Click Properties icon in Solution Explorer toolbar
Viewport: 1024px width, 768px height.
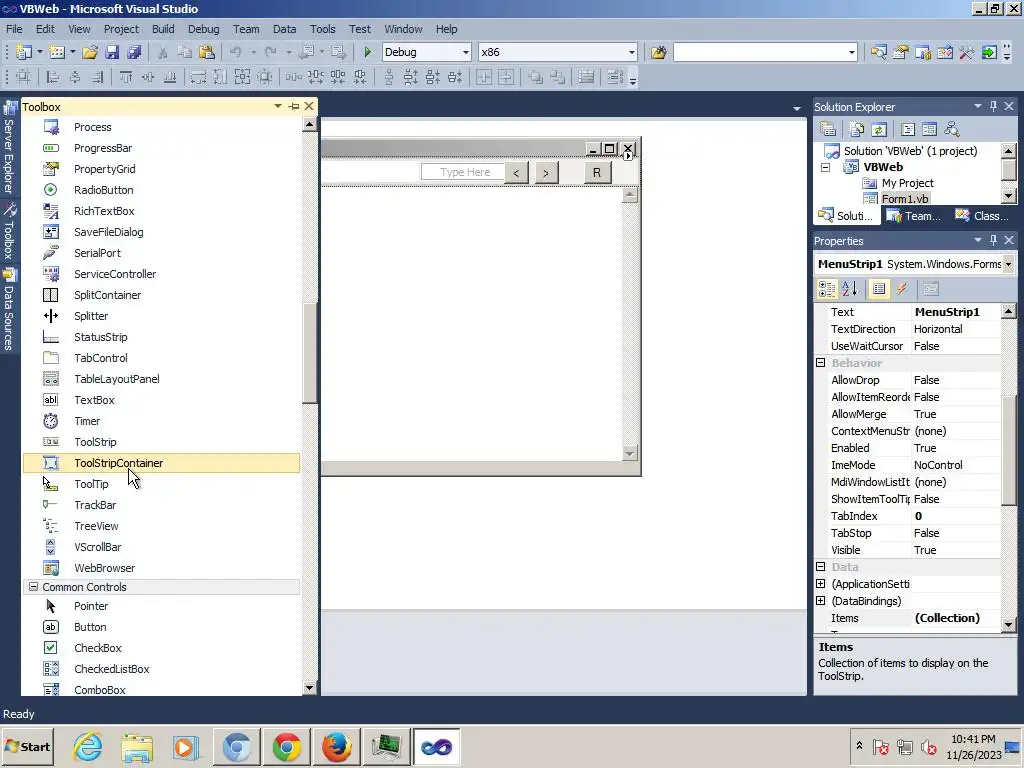(x=828, y=129)
